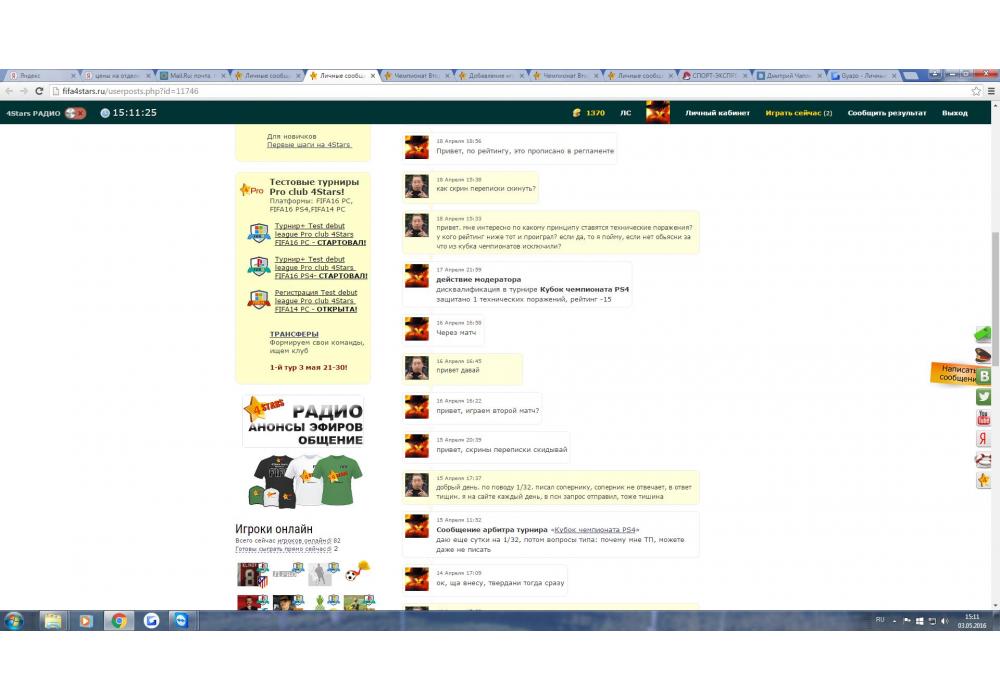1000x700 pixels.
Task: Click the user avatar in header
Action: 657,113
